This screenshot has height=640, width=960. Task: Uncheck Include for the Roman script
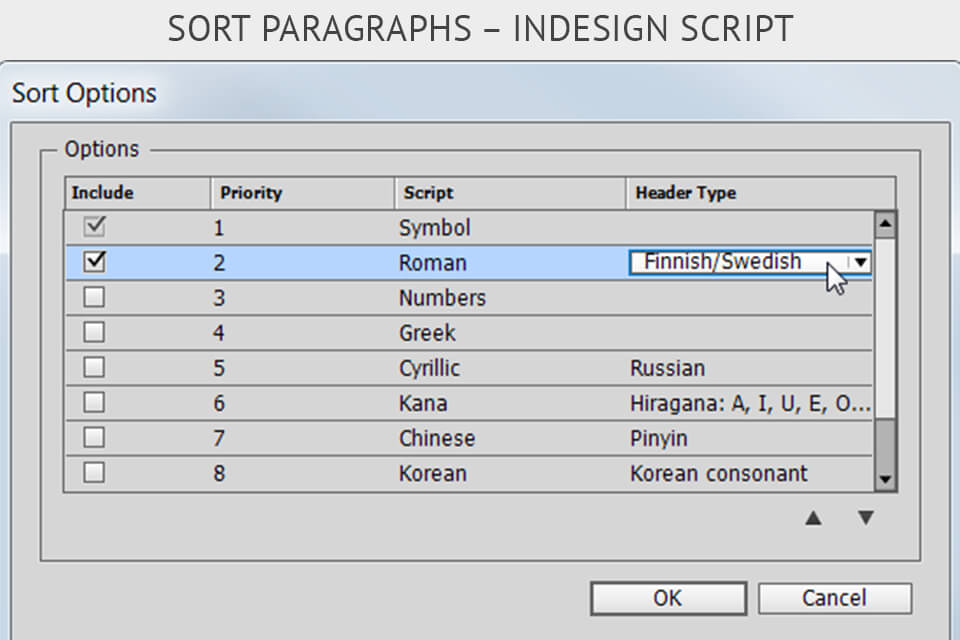94,262
